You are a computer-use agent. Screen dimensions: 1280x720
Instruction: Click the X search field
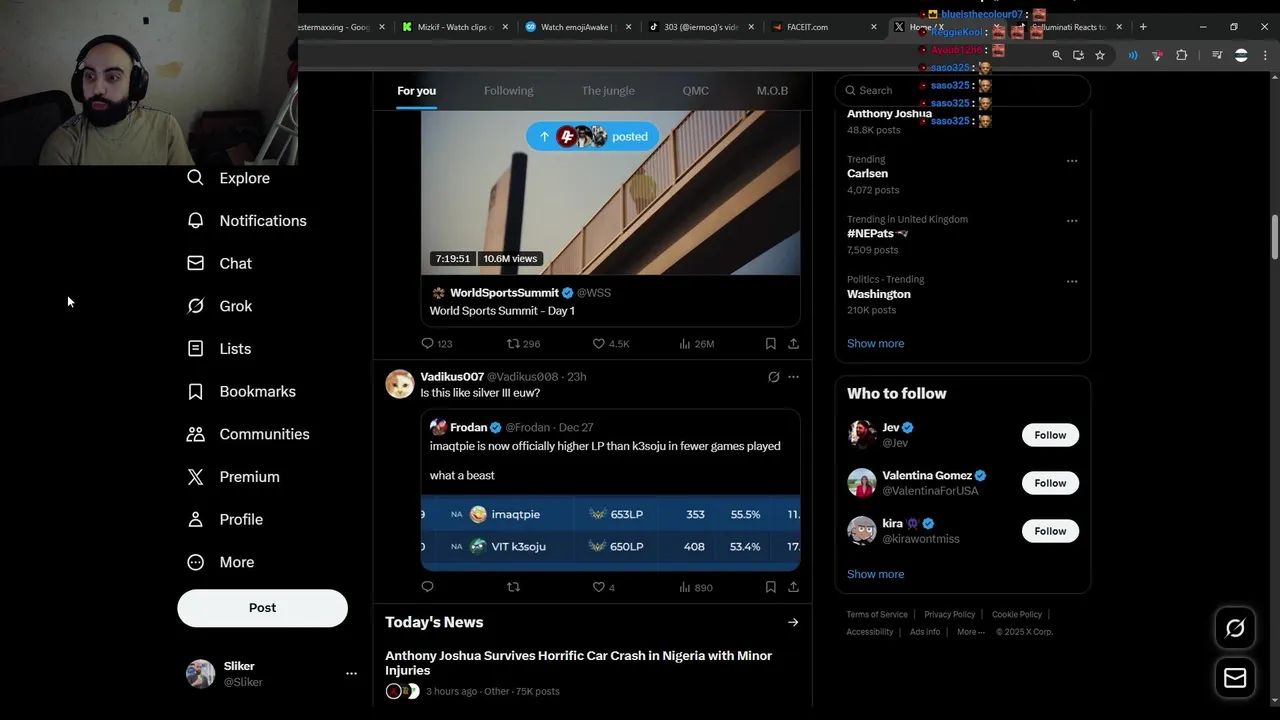coord(963,90)
